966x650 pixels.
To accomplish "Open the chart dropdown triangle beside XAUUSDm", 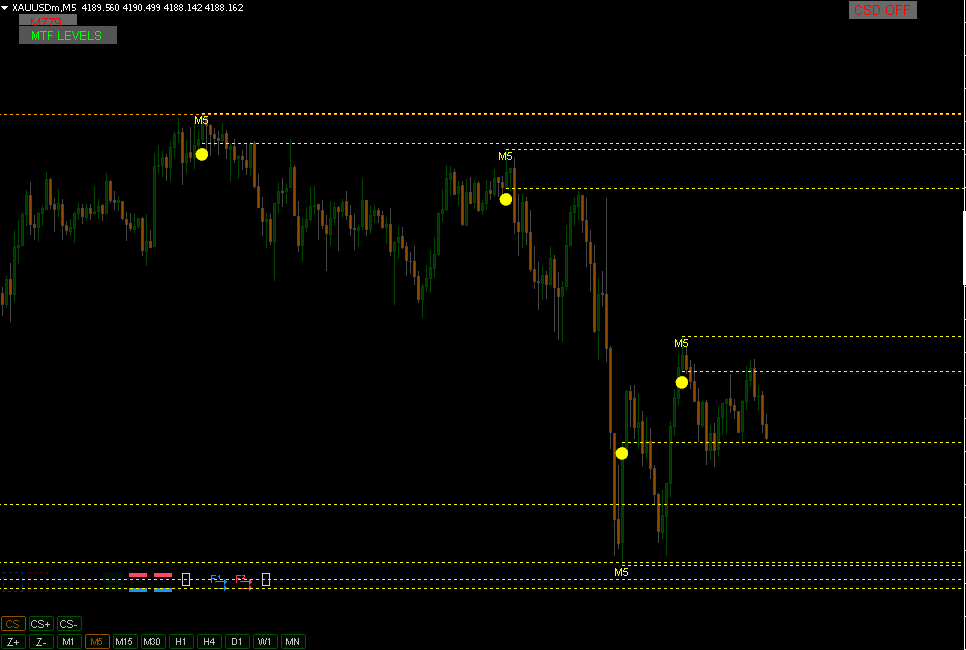I will click(x=6, y=8).
